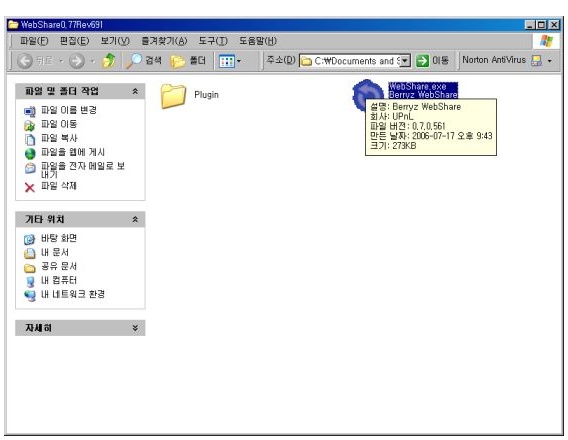Click the network places icon
The image size is (568, 440).
[x=30, y=296]
